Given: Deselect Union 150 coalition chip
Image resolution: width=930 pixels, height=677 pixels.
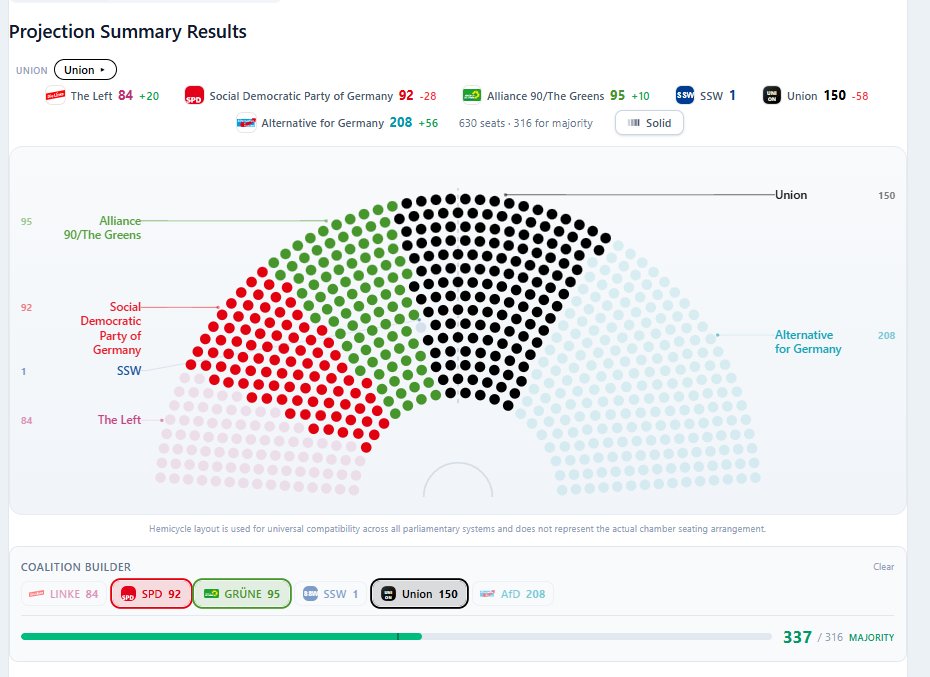Looking at the screenshot, I should pos(419,594).
